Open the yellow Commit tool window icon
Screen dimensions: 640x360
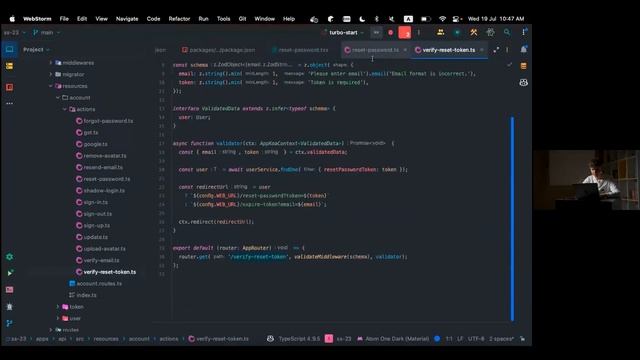(x=9, y=66)
